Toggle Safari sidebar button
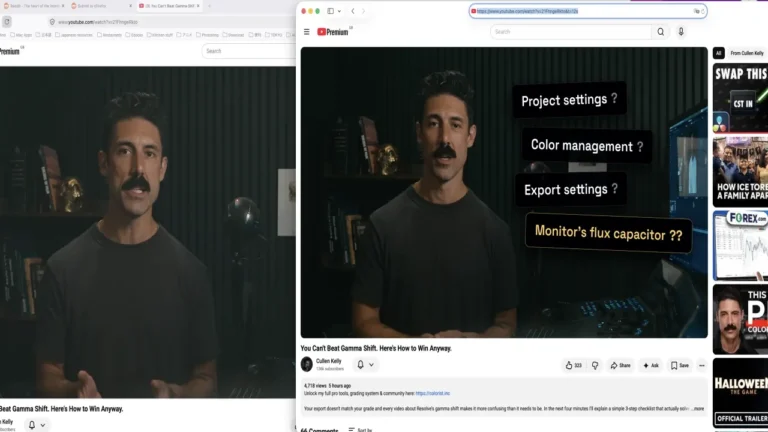This screenshot has width=768, height=432. 331,11
